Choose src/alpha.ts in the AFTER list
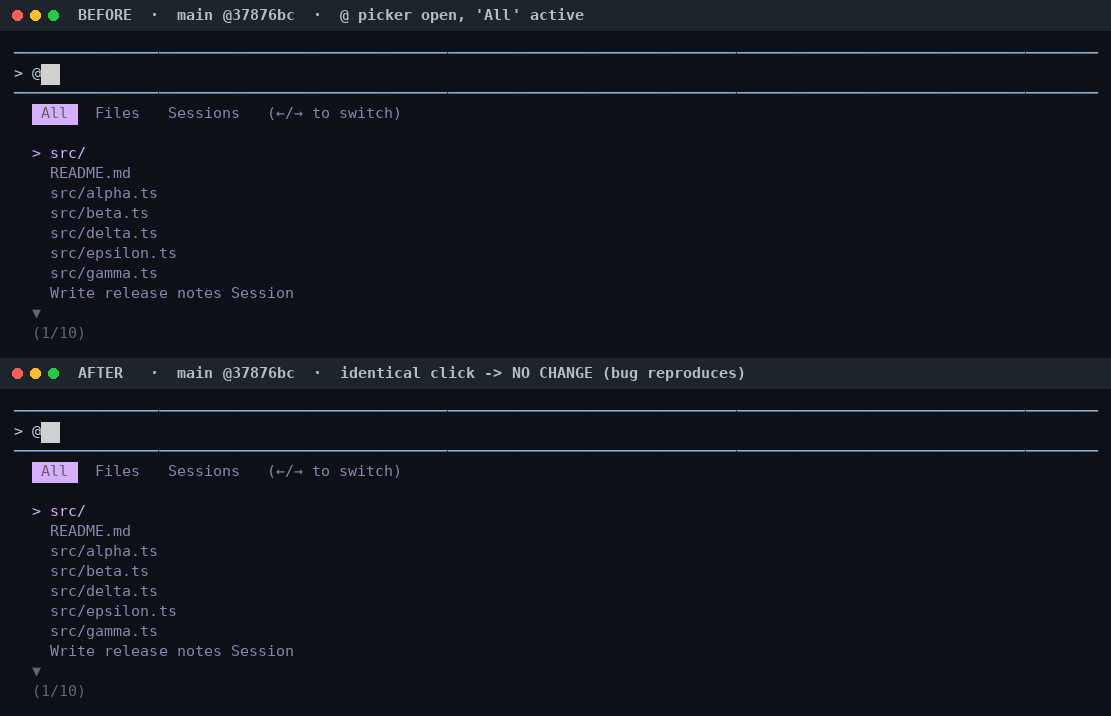 click(x=103, y=551)
